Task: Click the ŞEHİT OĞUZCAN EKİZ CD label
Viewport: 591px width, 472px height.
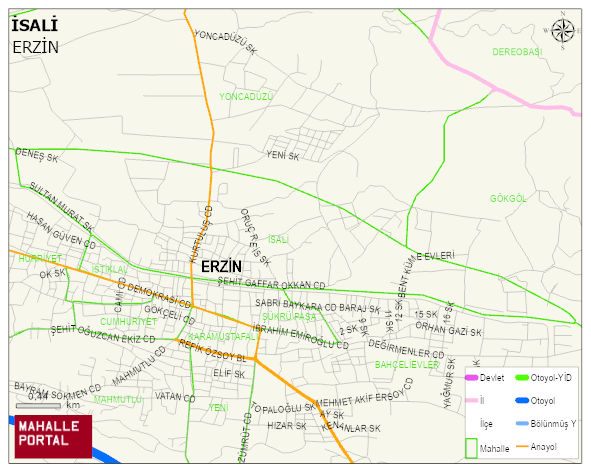Action: click(x=103, y=334)
